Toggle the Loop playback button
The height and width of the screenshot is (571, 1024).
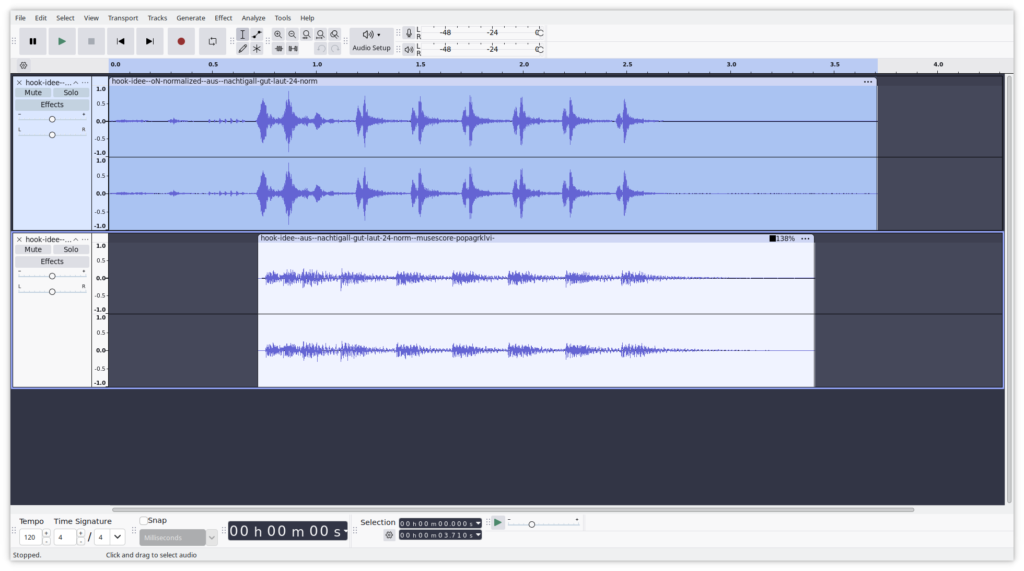(x=212, y=41)
